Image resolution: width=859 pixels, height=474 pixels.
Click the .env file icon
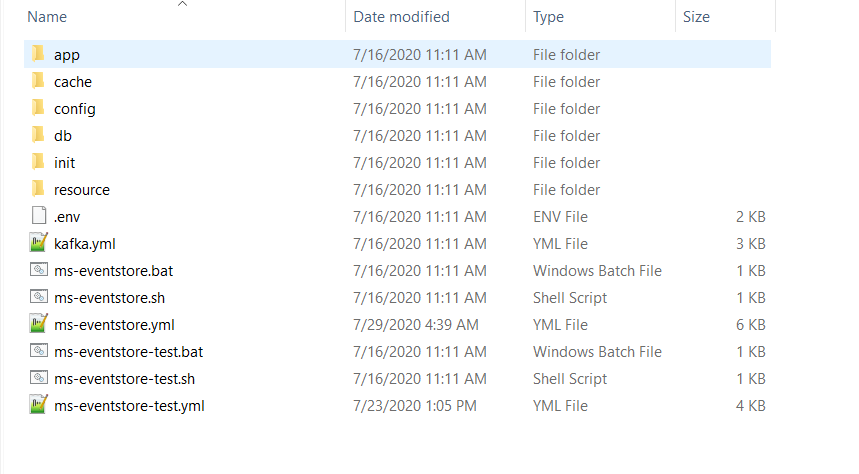[39, 216]
